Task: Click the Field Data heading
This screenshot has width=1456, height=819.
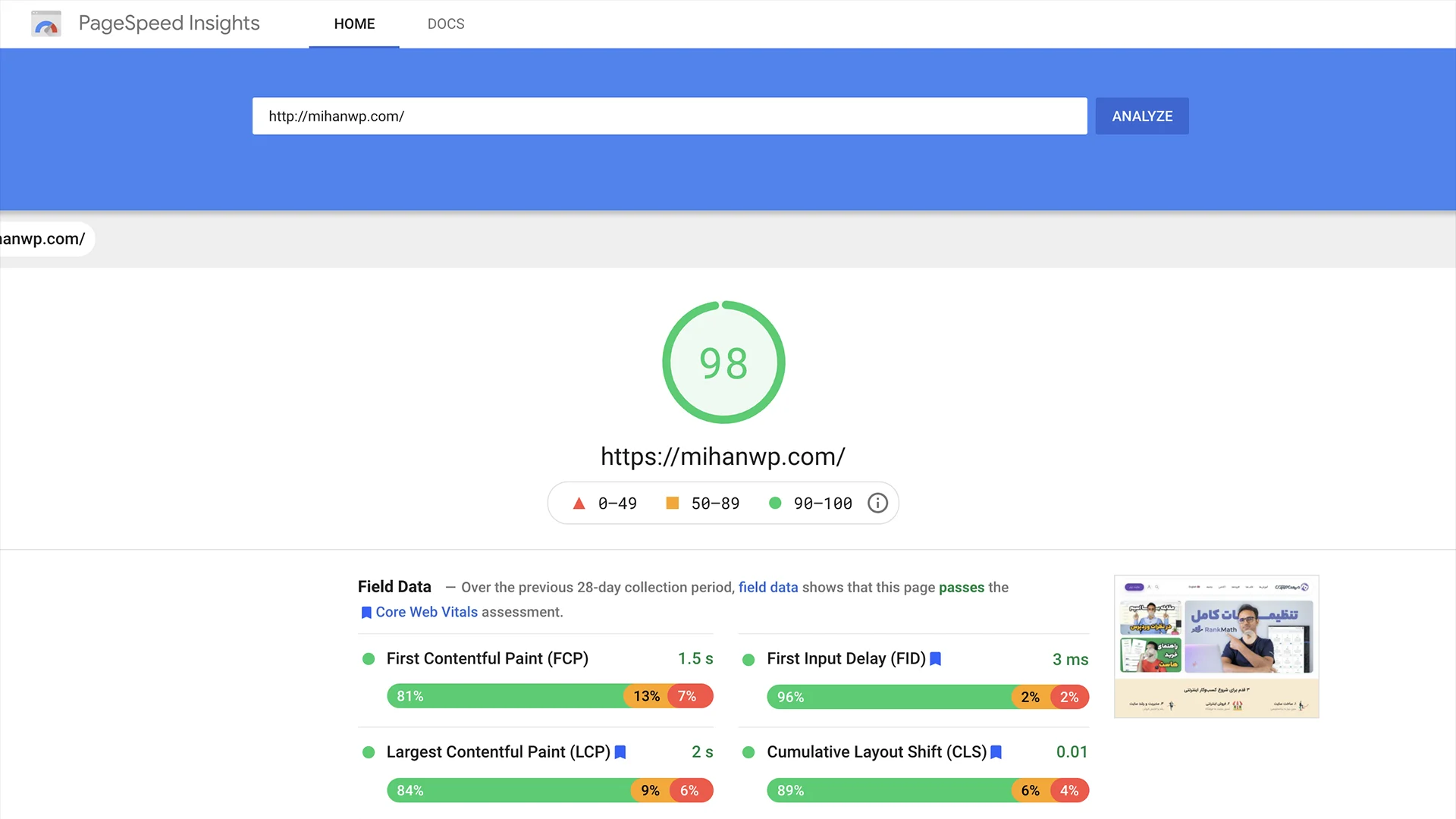Action: [x=394, y=587]
